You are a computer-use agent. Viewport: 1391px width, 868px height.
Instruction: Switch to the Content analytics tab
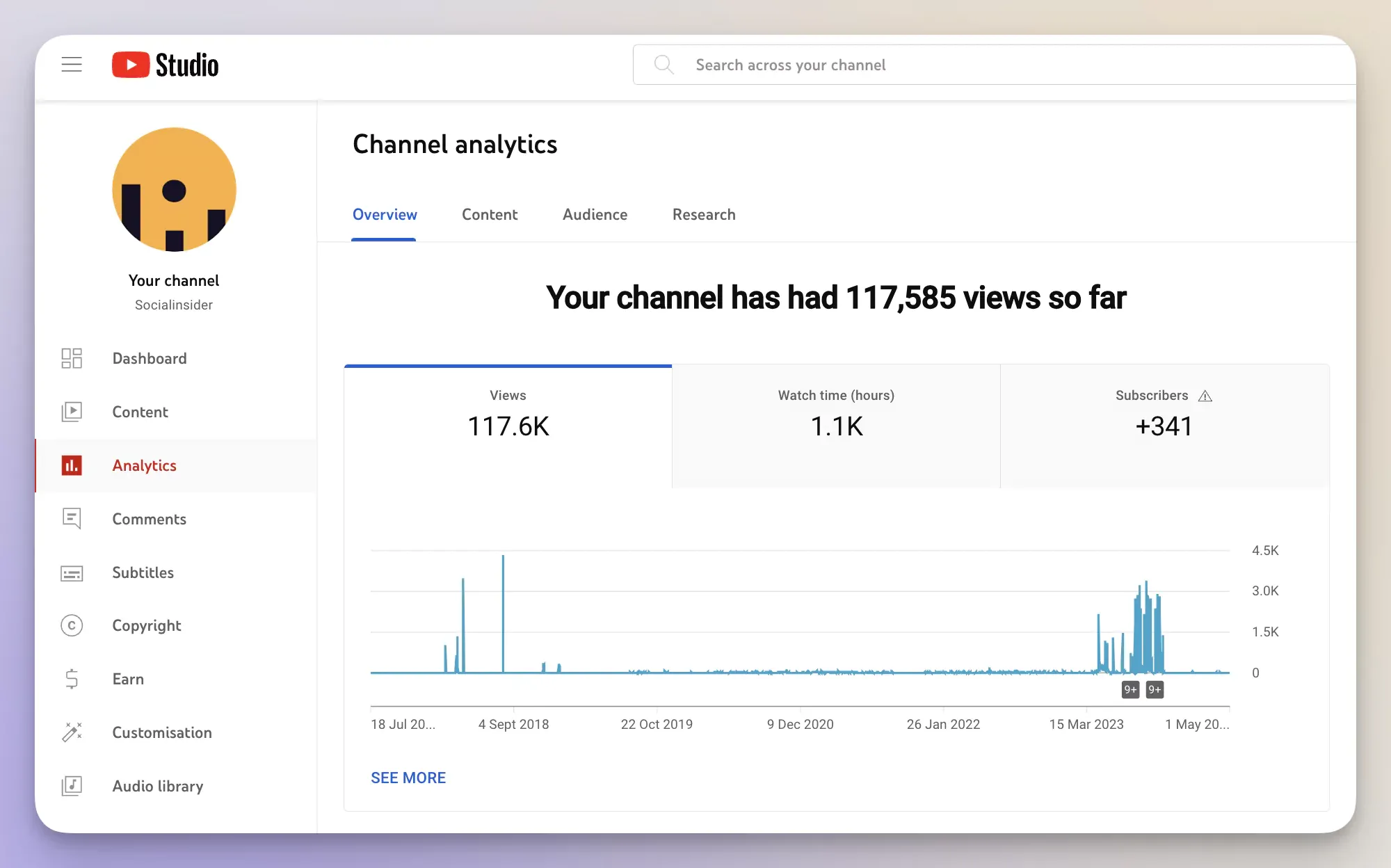click(x=490, y=215)
